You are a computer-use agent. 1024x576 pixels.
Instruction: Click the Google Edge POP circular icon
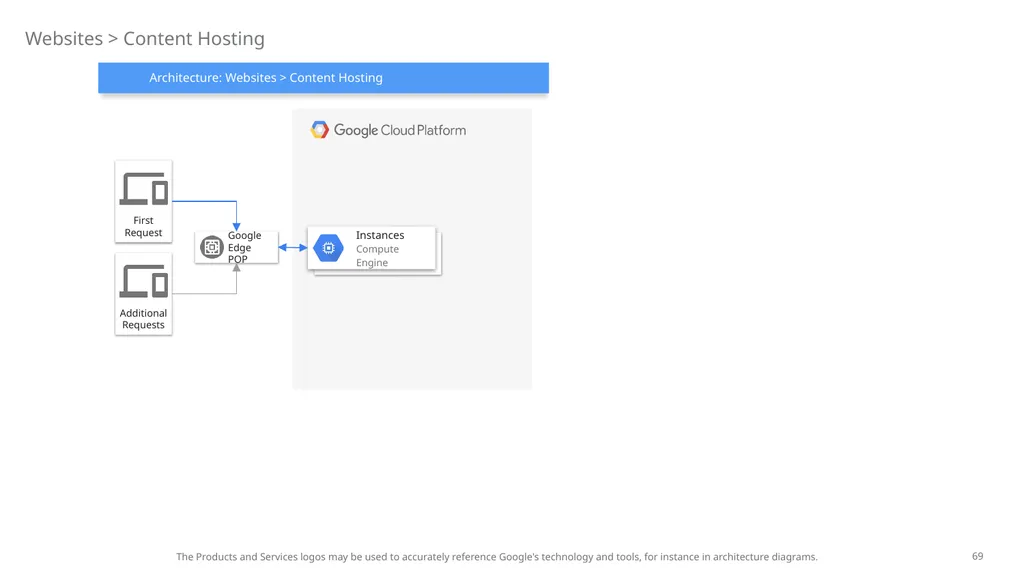[x=212, y=248]
